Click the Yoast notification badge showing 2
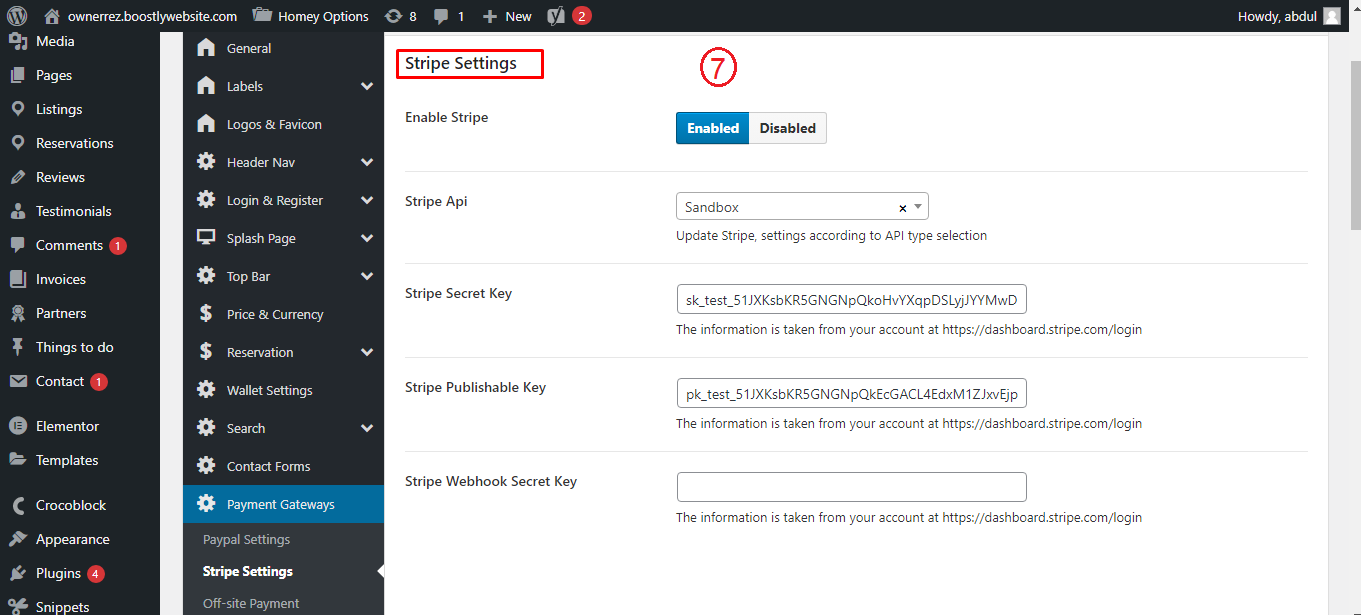 (582, 16)
